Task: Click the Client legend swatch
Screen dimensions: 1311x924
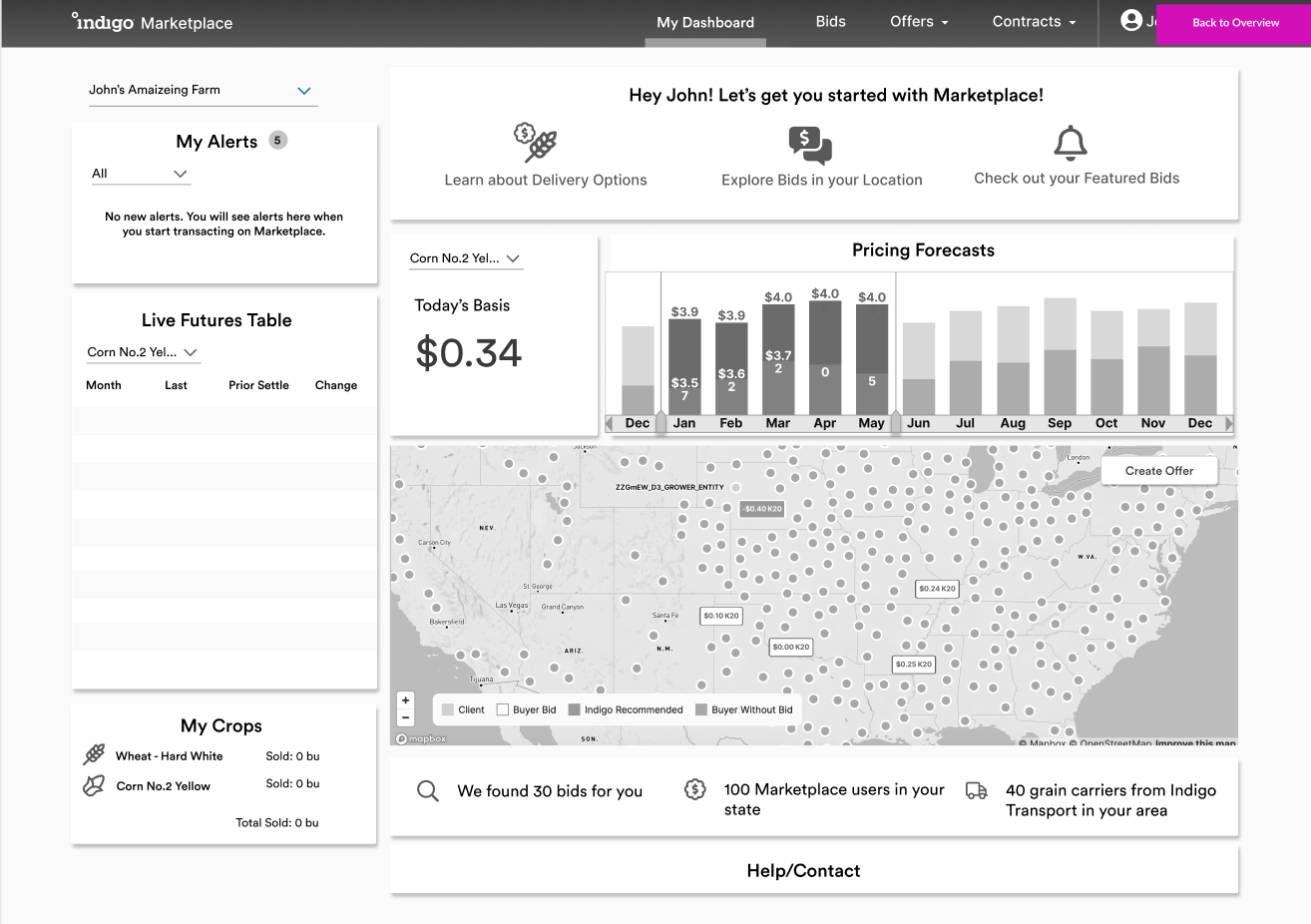Action: pos(448,710)
